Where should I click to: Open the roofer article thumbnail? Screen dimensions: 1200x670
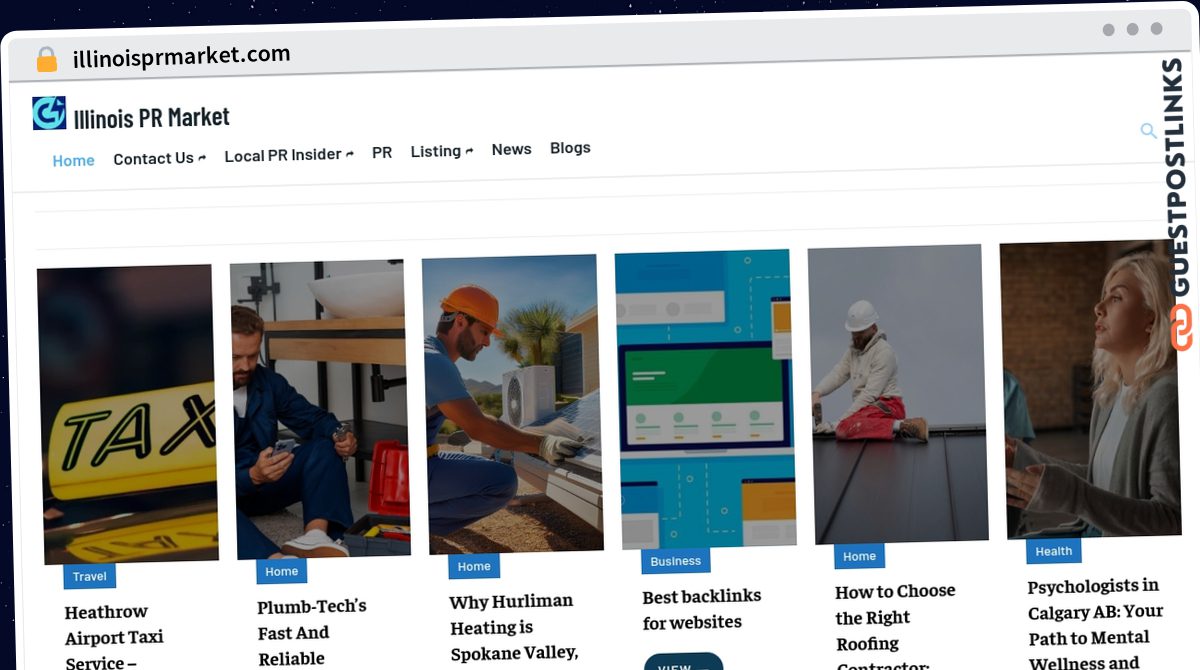(898, 394)
